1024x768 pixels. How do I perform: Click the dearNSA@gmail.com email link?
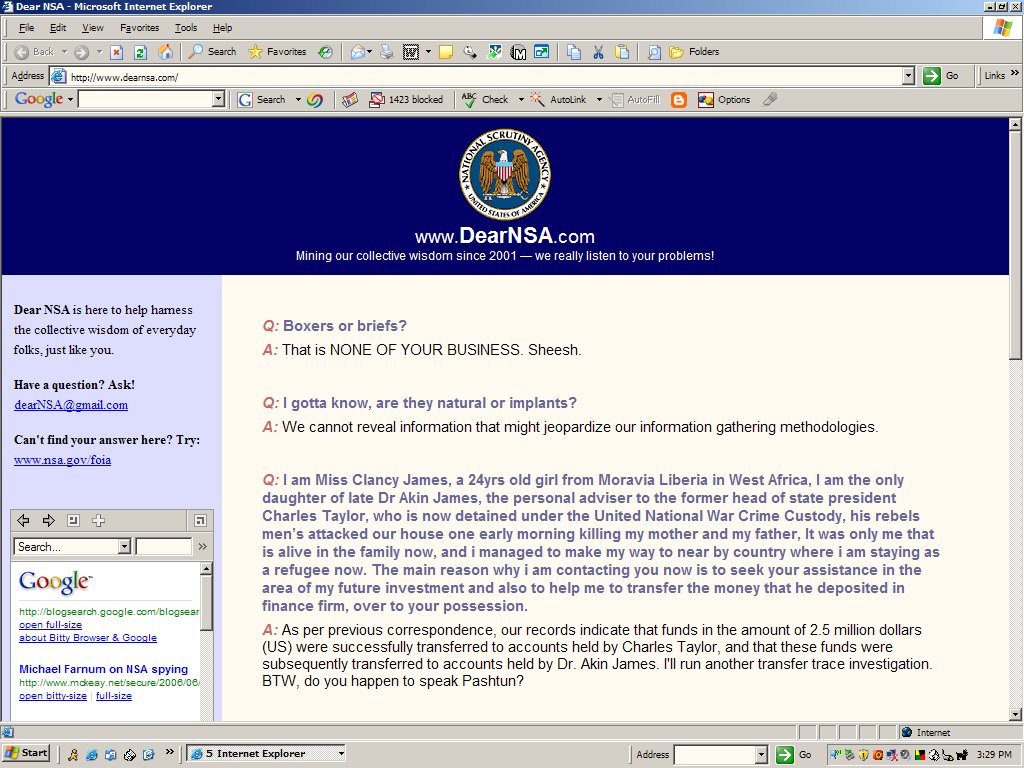(x=71, y=405)
